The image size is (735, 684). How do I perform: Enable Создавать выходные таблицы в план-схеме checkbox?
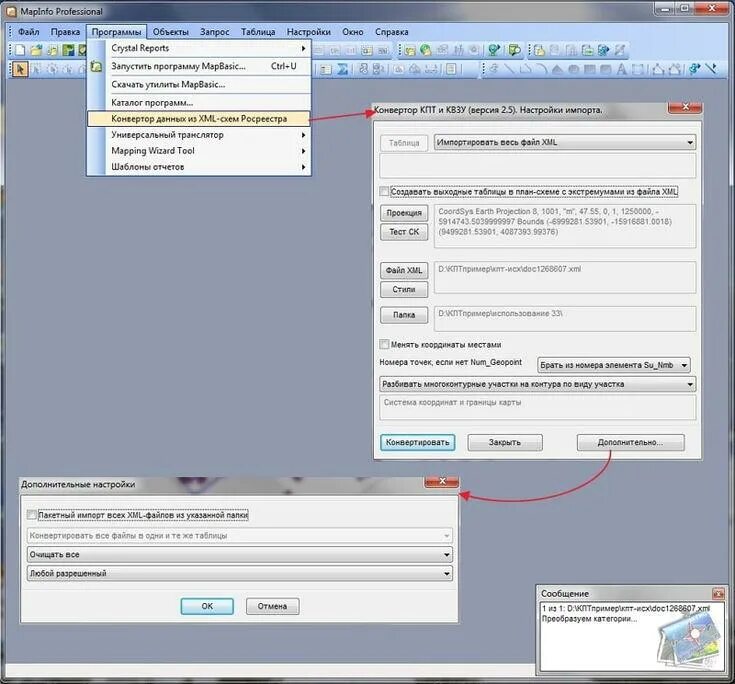(384, 191)
